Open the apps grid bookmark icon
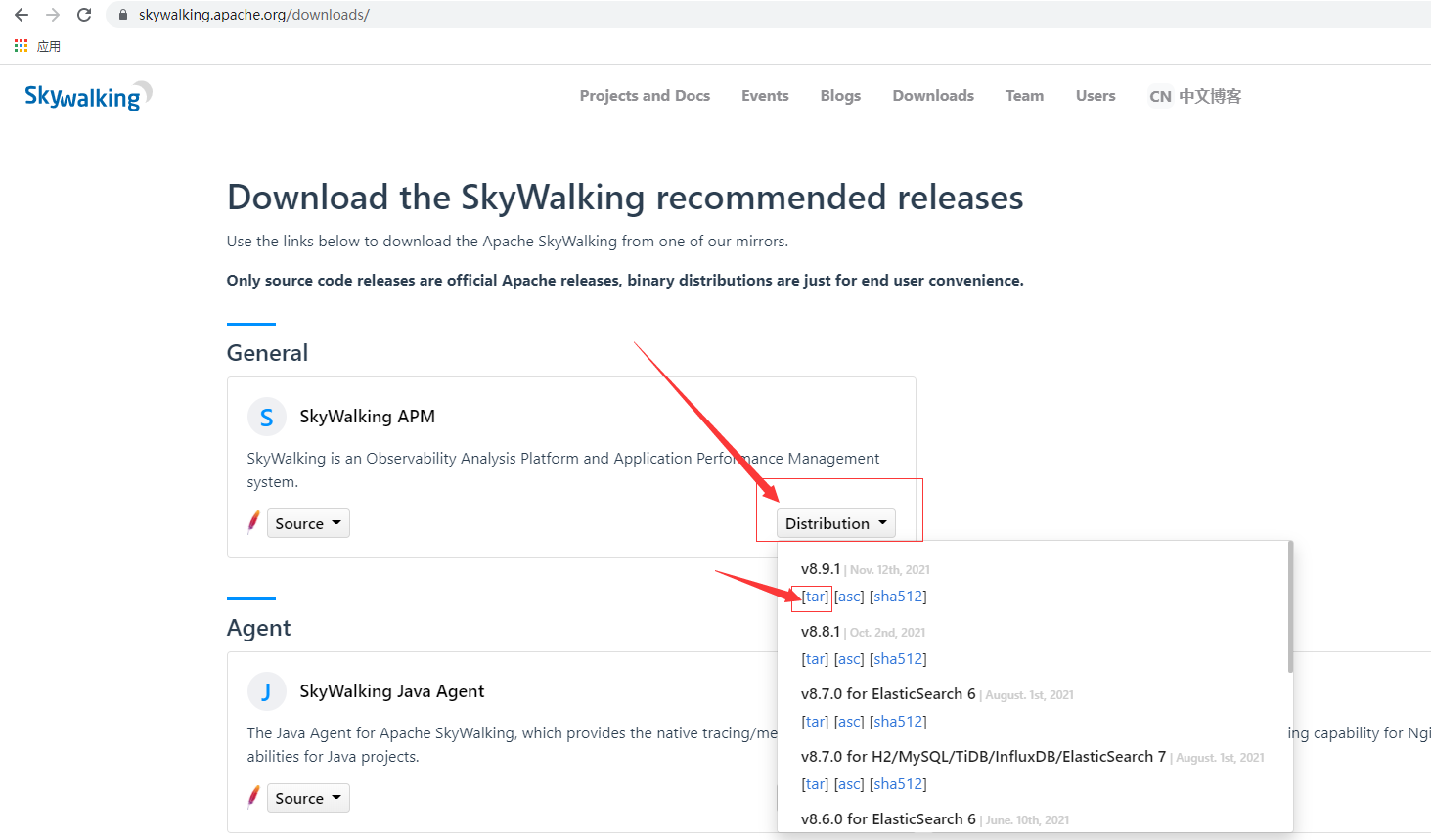1431x840 pixels. [21, 46]
